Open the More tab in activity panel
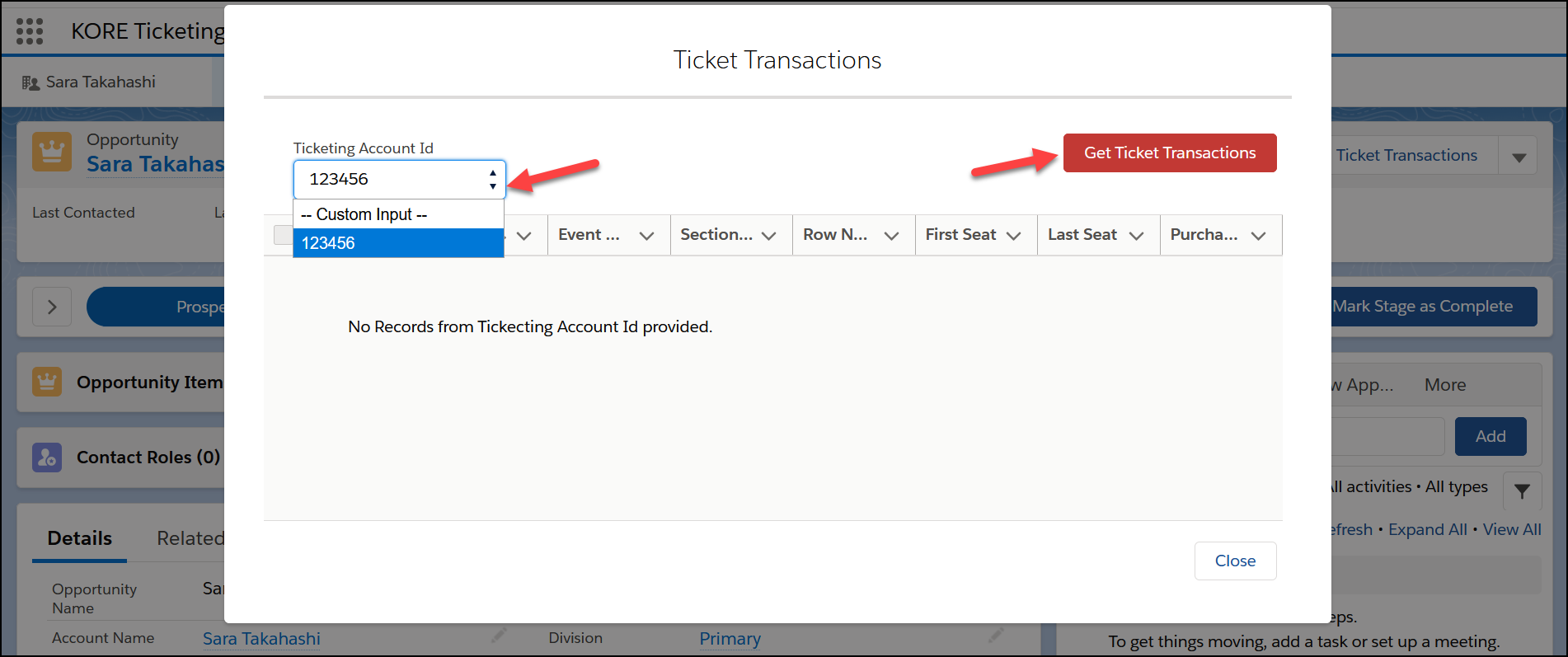 1445,385
